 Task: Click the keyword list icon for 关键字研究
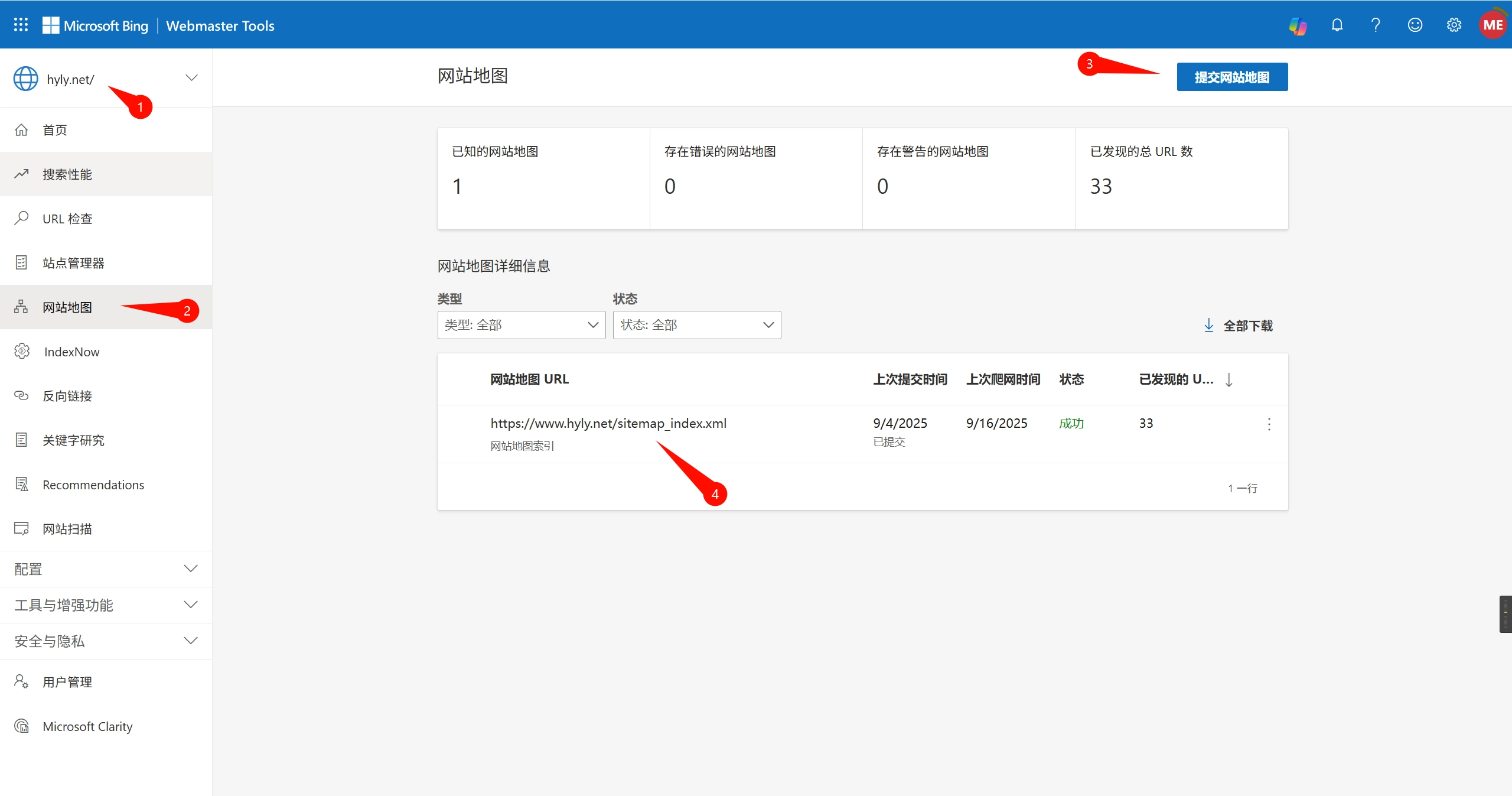tap(21, 440)
